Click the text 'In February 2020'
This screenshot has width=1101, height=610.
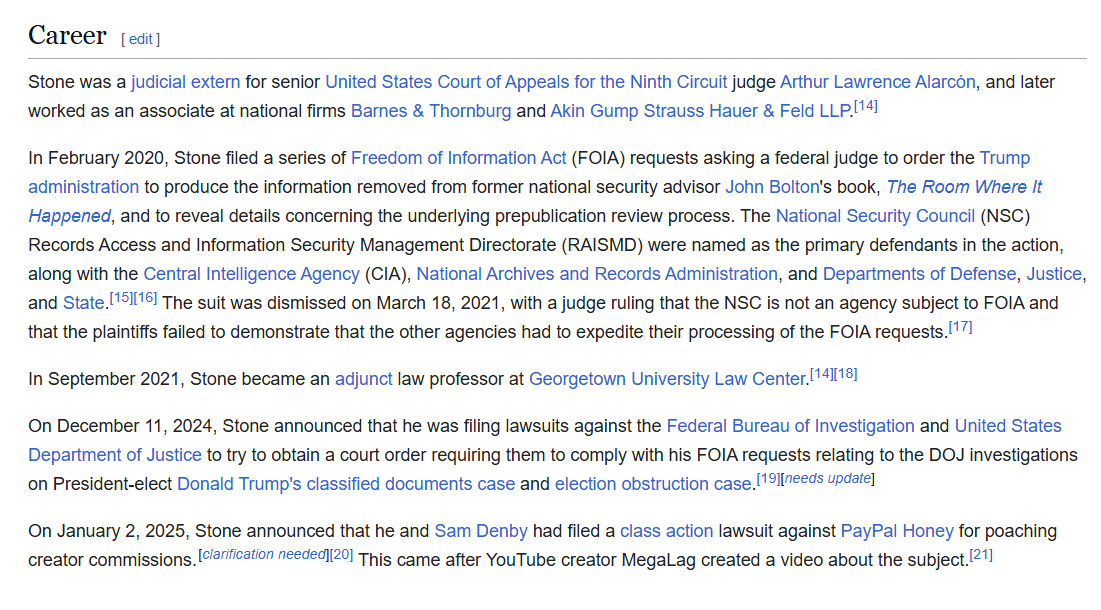(96, 158)
